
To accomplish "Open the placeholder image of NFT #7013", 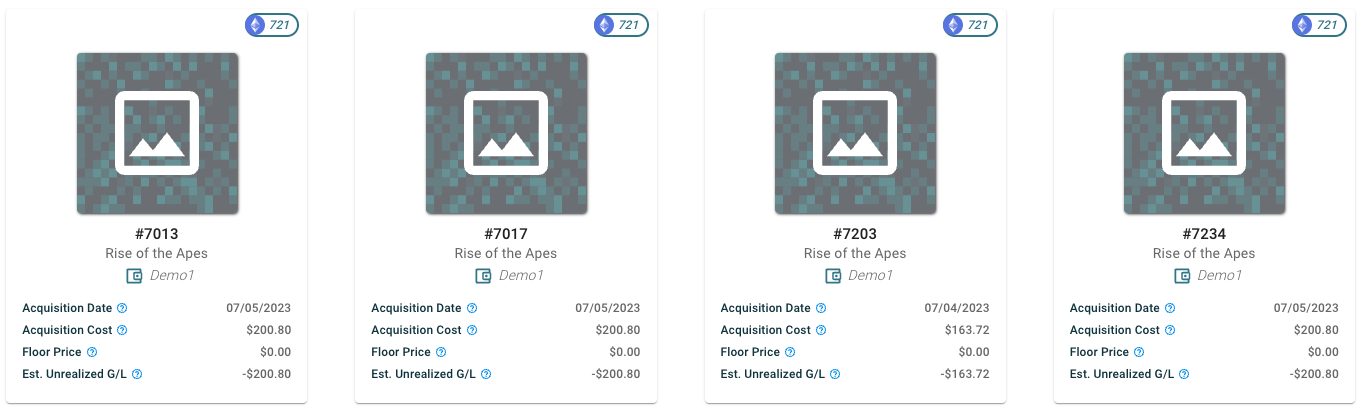I will [x=157, y=133].
